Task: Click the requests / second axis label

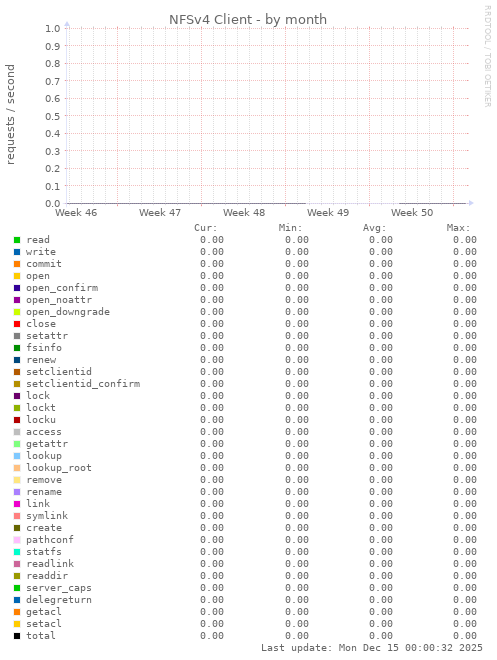Action: click(10, 114)
